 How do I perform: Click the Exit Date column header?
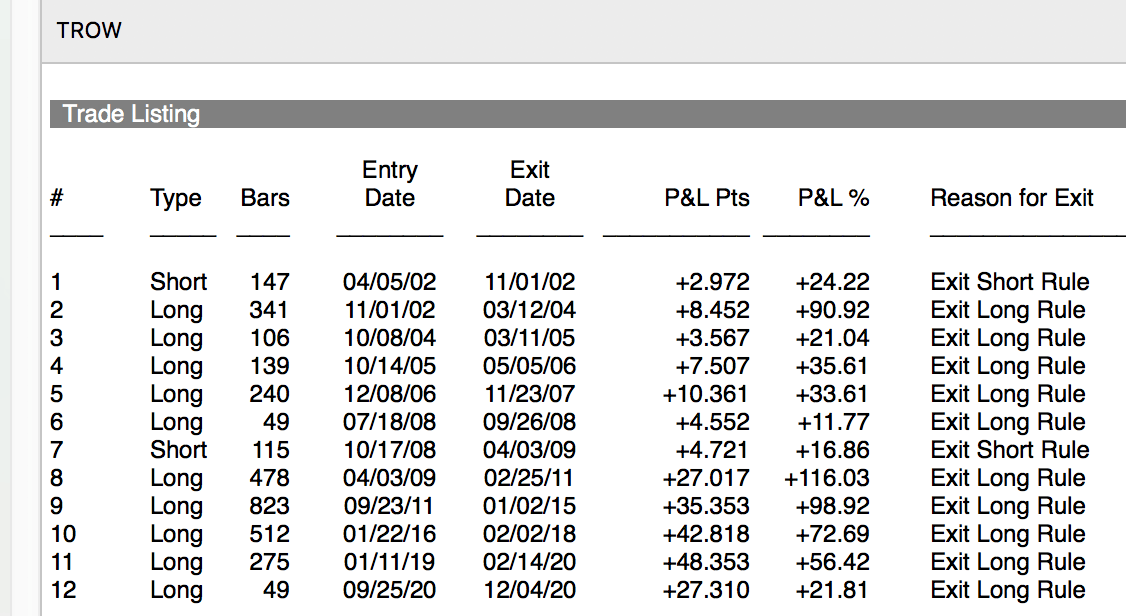click(x=529, y=184)
